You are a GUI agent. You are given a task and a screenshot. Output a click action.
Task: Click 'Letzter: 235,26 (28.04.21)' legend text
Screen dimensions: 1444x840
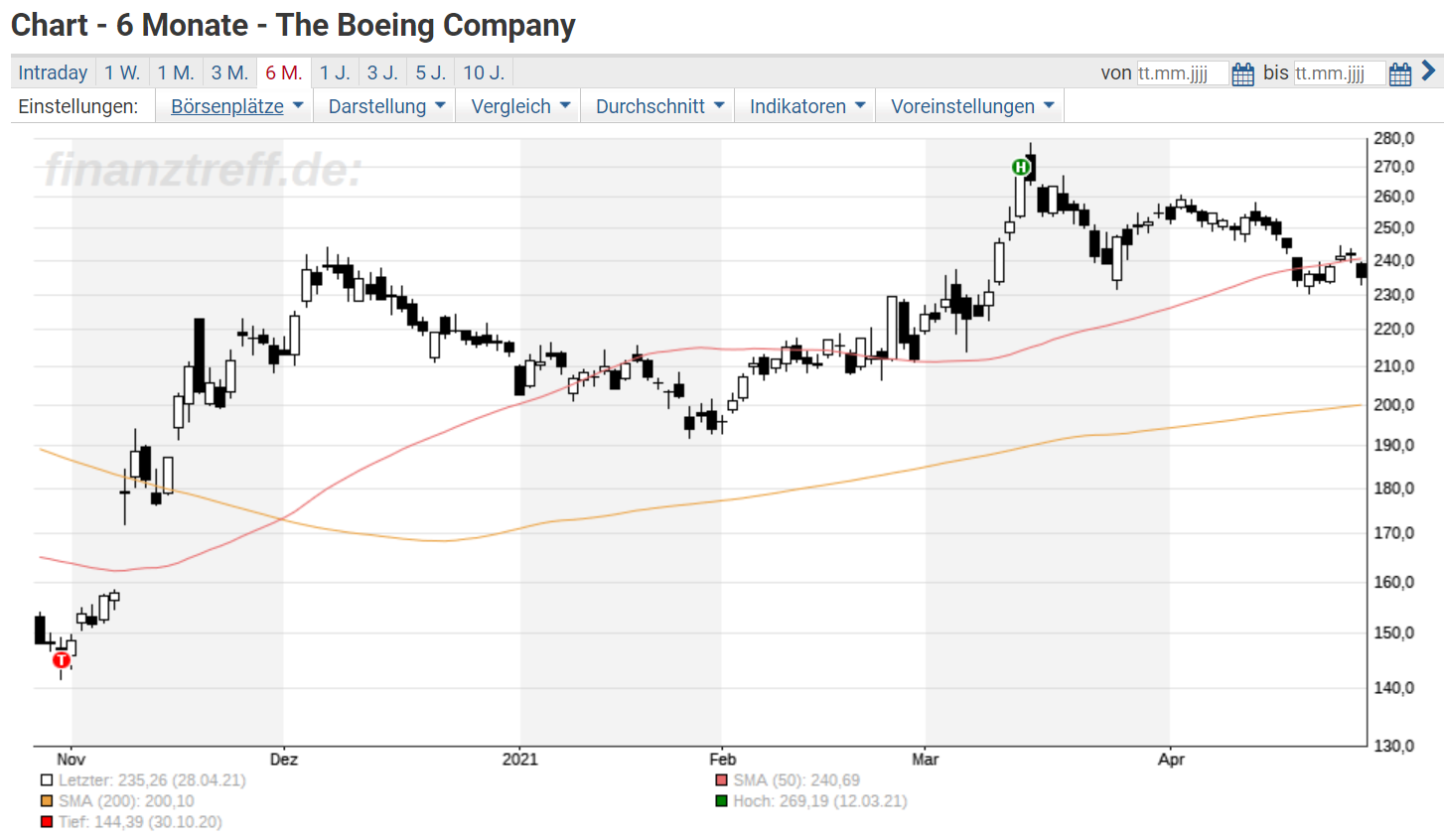point(152,780)
